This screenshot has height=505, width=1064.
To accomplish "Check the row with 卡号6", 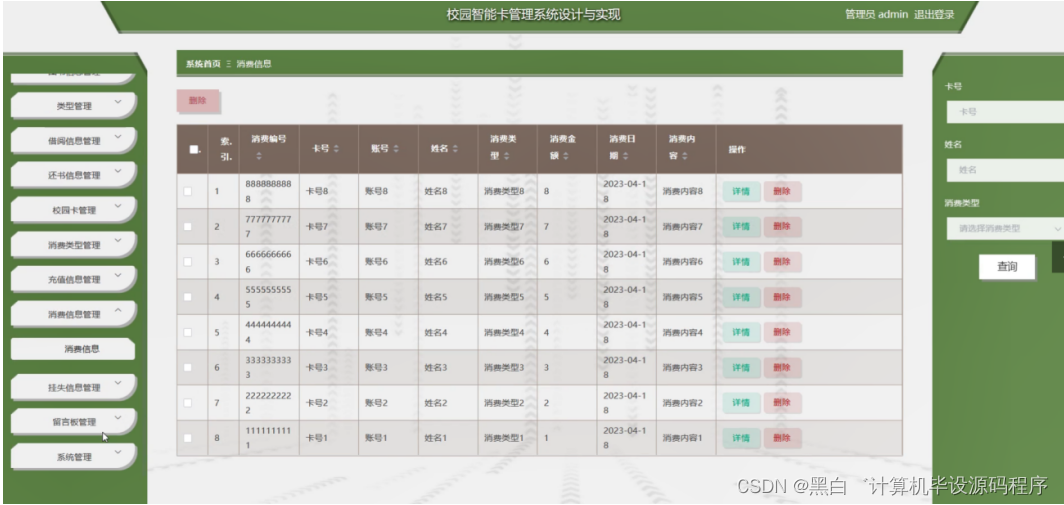I will coord(188,262).
